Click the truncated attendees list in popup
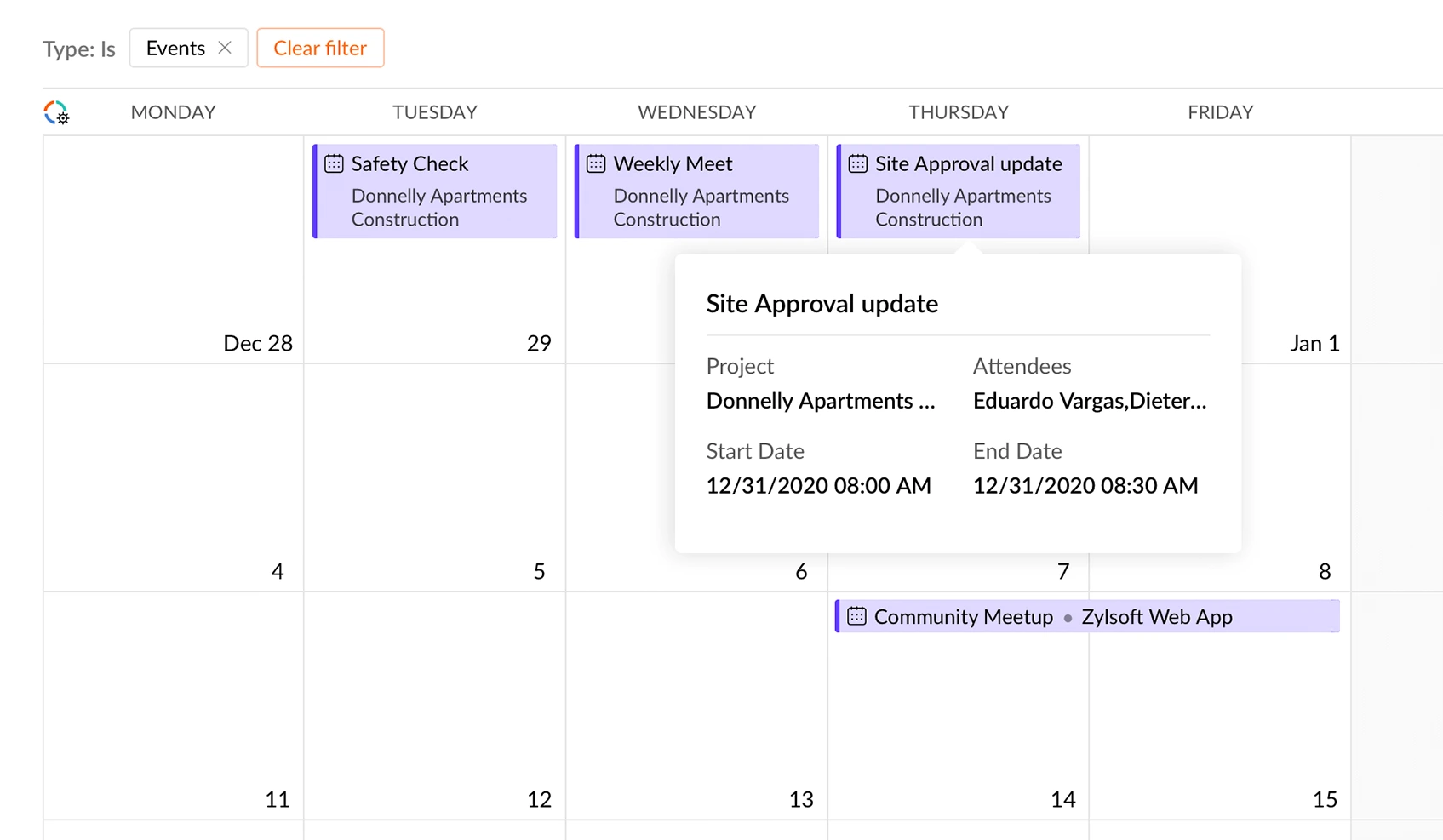 pyautogui.click(x=1090, y=401)
